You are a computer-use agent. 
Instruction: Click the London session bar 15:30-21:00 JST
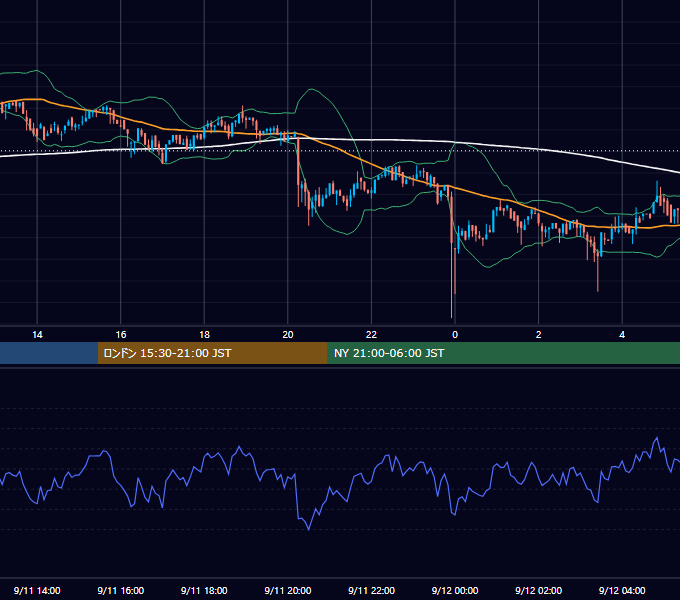pos(212,353)
